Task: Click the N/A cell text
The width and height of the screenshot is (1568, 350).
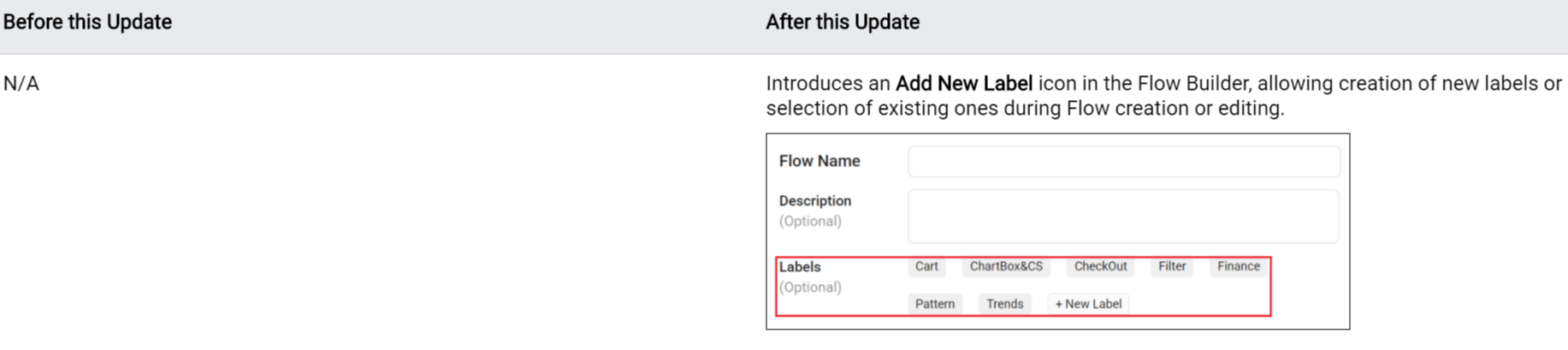Action: [x=21, y=84]
